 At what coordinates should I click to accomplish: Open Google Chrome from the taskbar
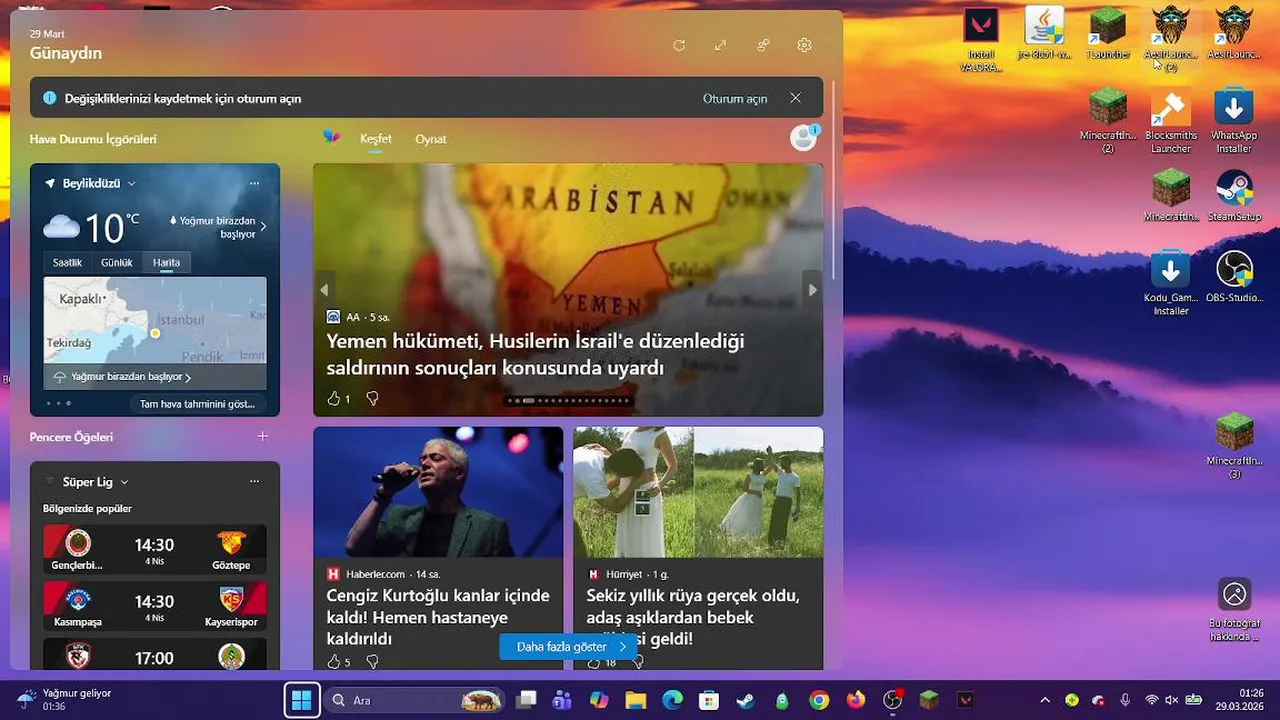[819, 700]
